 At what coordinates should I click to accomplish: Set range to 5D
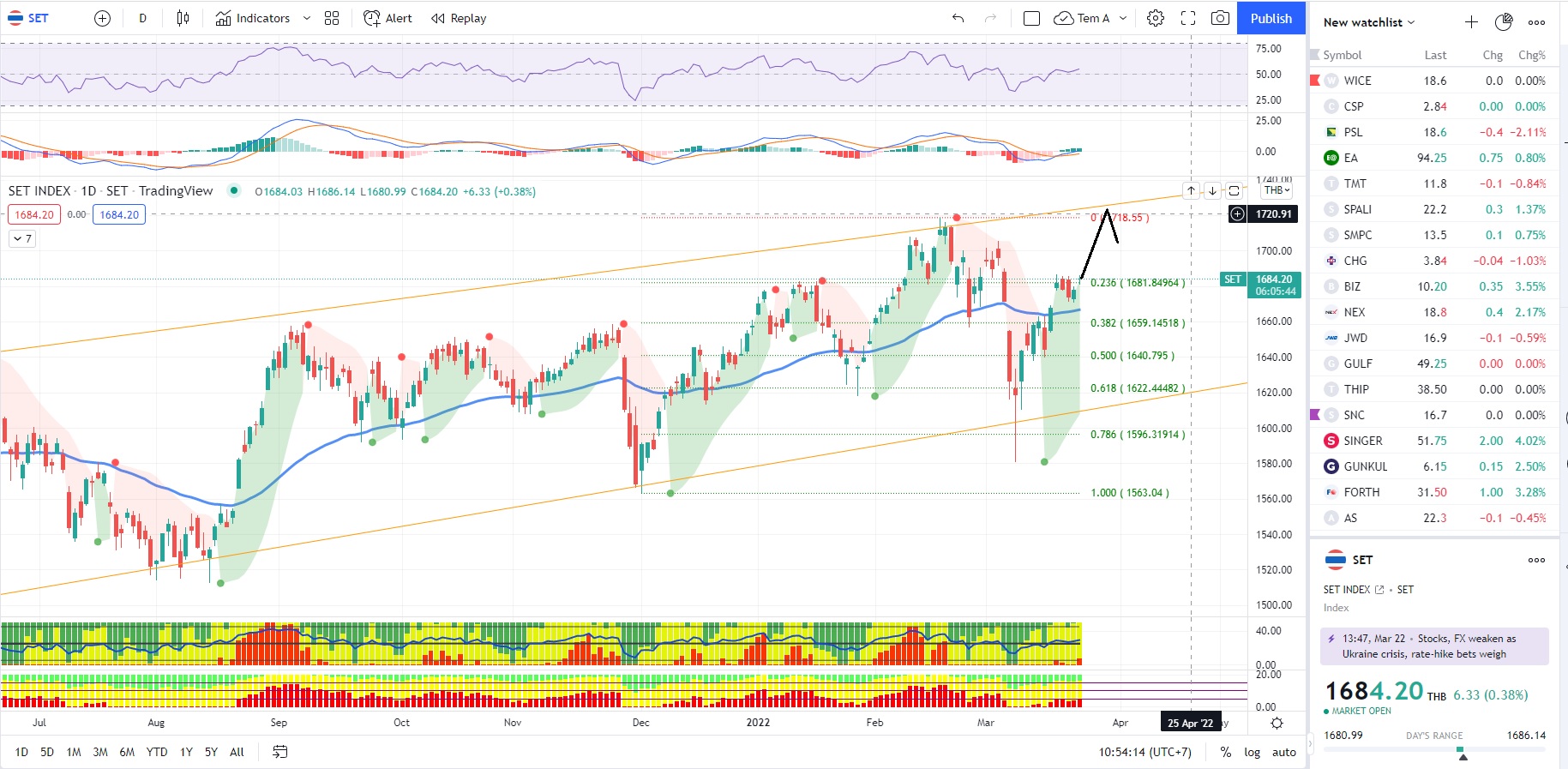47,752
